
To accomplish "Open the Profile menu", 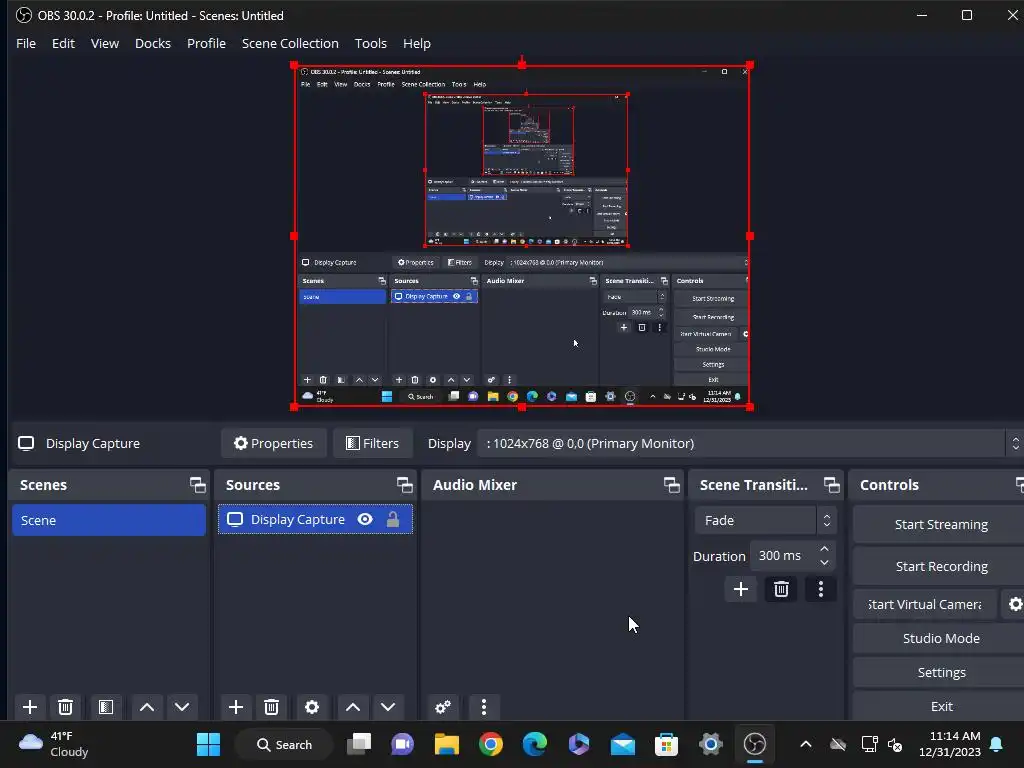I will coord(206,43).
